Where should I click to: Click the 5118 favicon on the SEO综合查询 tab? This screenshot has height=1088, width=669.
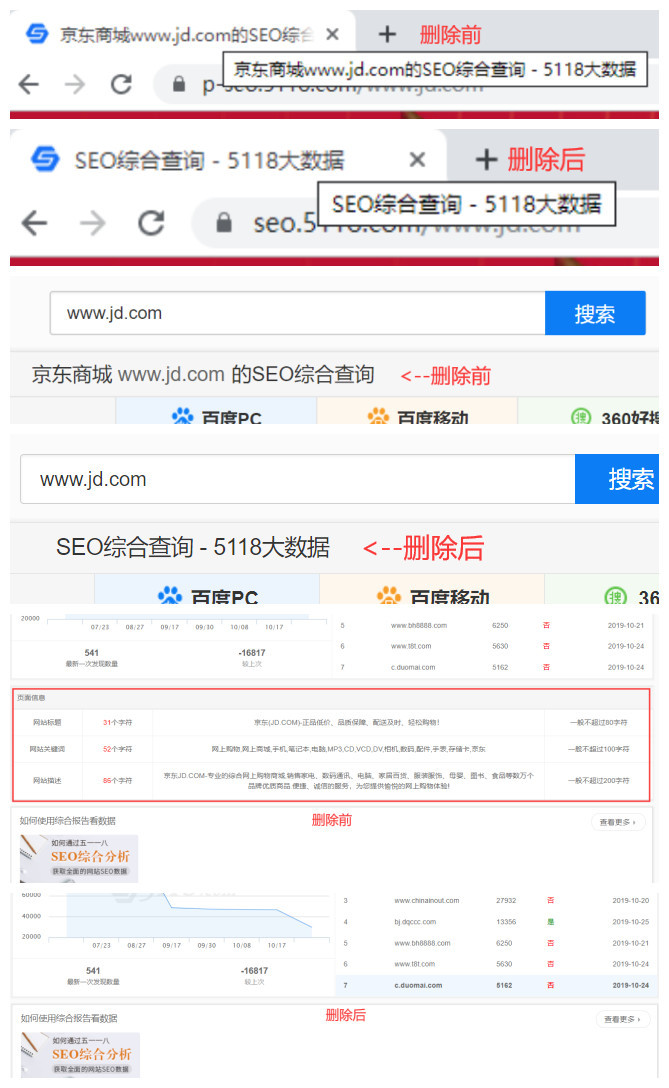tap(45, 159)
